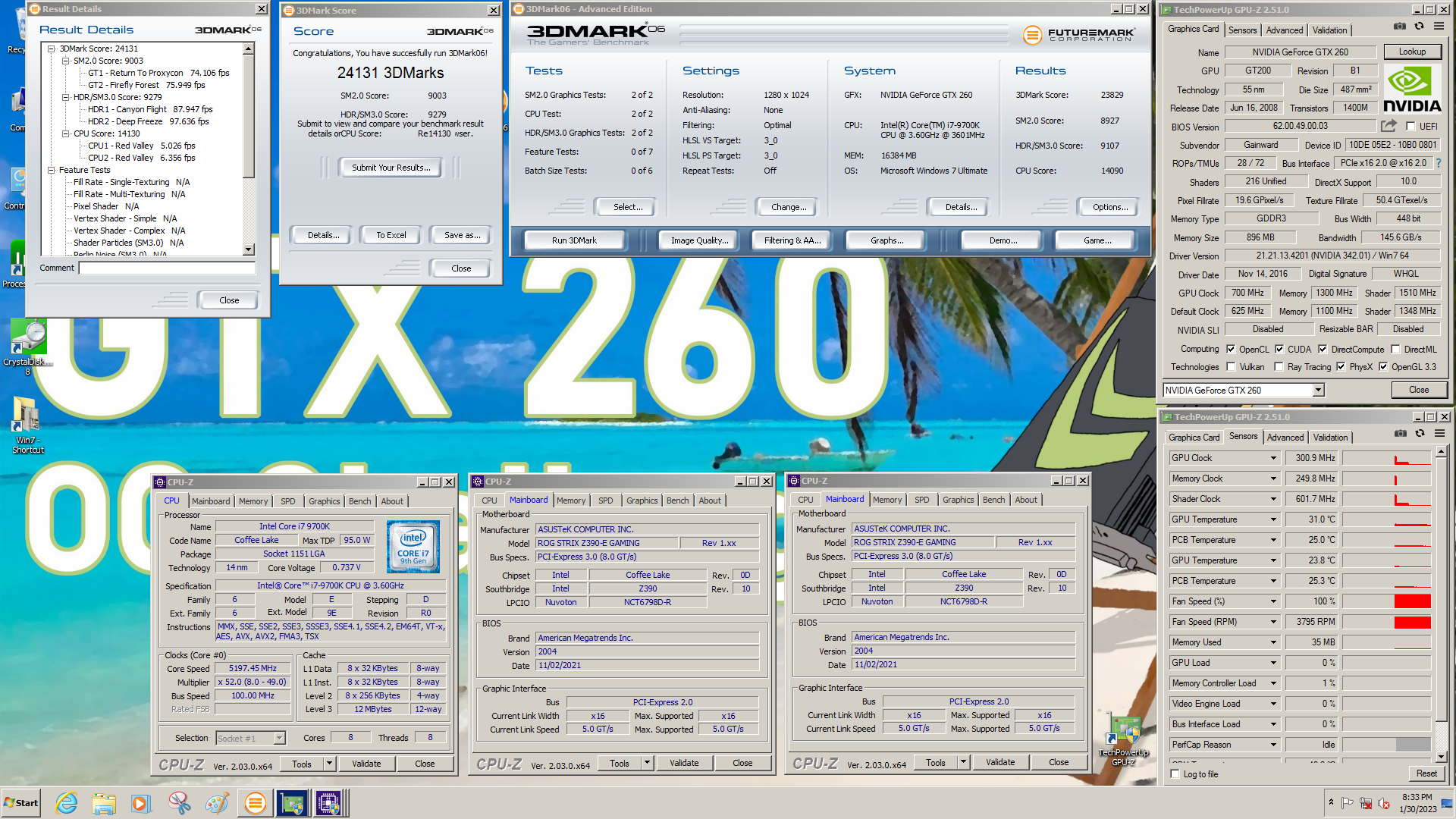Open Shader Clock sensor dropdown
Screen dimensions: 1456x819
(1274, 499)
